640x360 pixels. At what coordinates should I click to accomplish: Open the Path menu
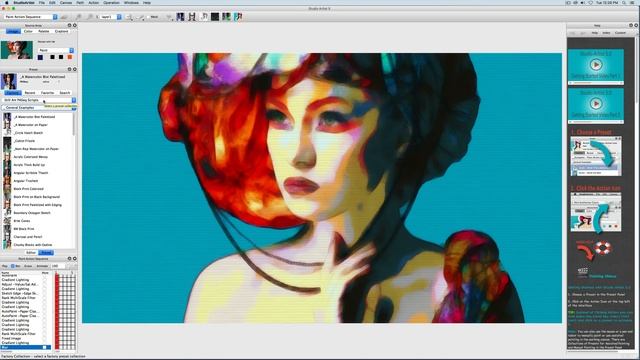coord(80,2)
